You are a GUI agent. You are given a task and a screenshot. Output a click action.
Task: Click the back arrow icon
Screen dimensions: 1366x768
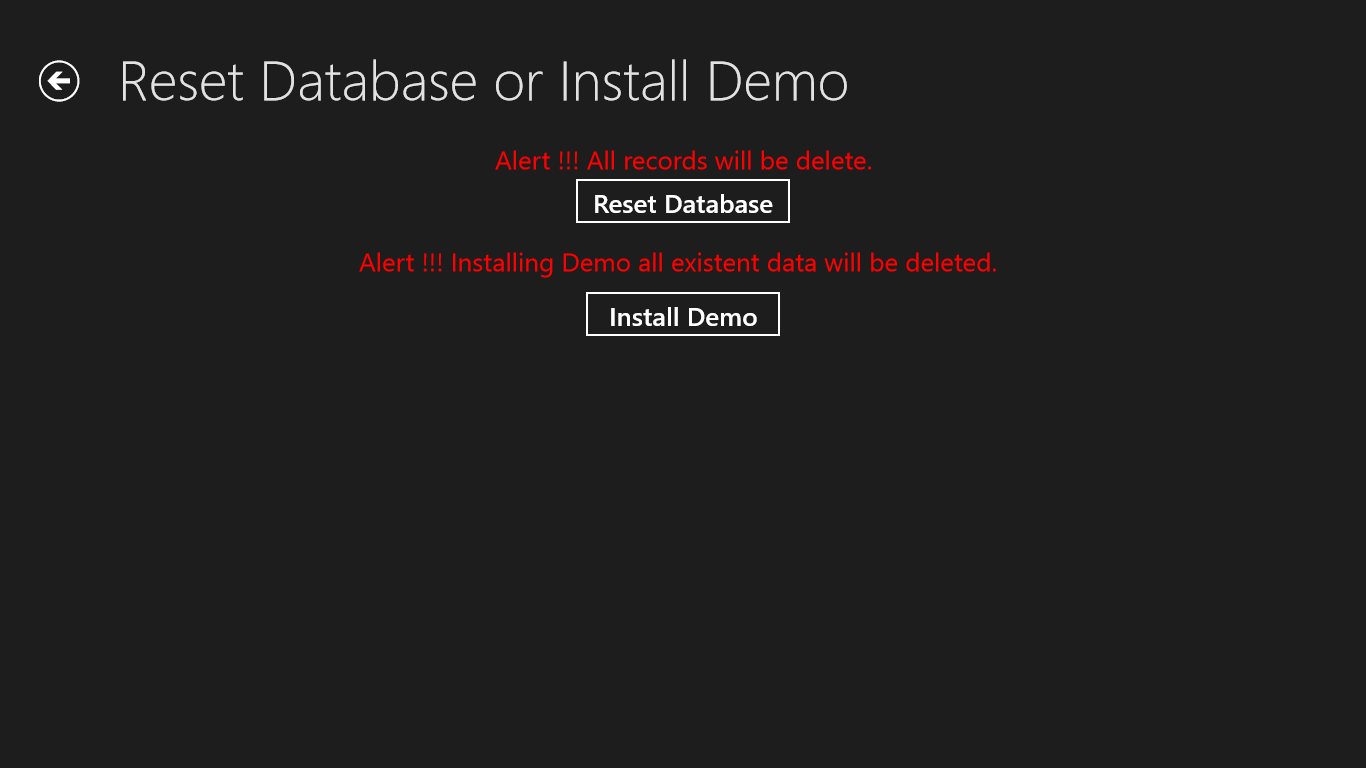pos(59,81)
